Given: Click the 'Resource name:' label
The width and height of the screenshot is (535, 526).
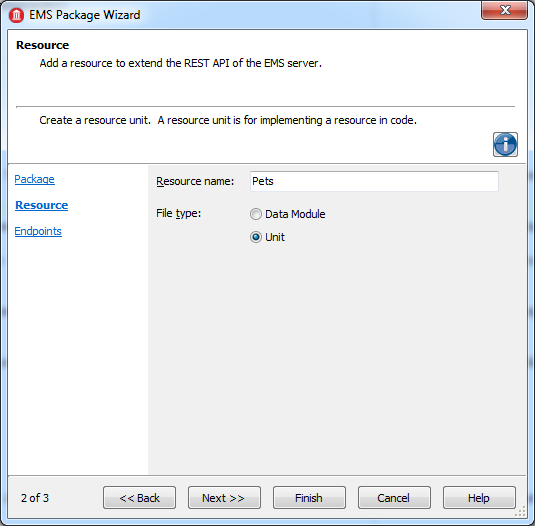Looking at the screenshot, I should (x=195, y=181).
